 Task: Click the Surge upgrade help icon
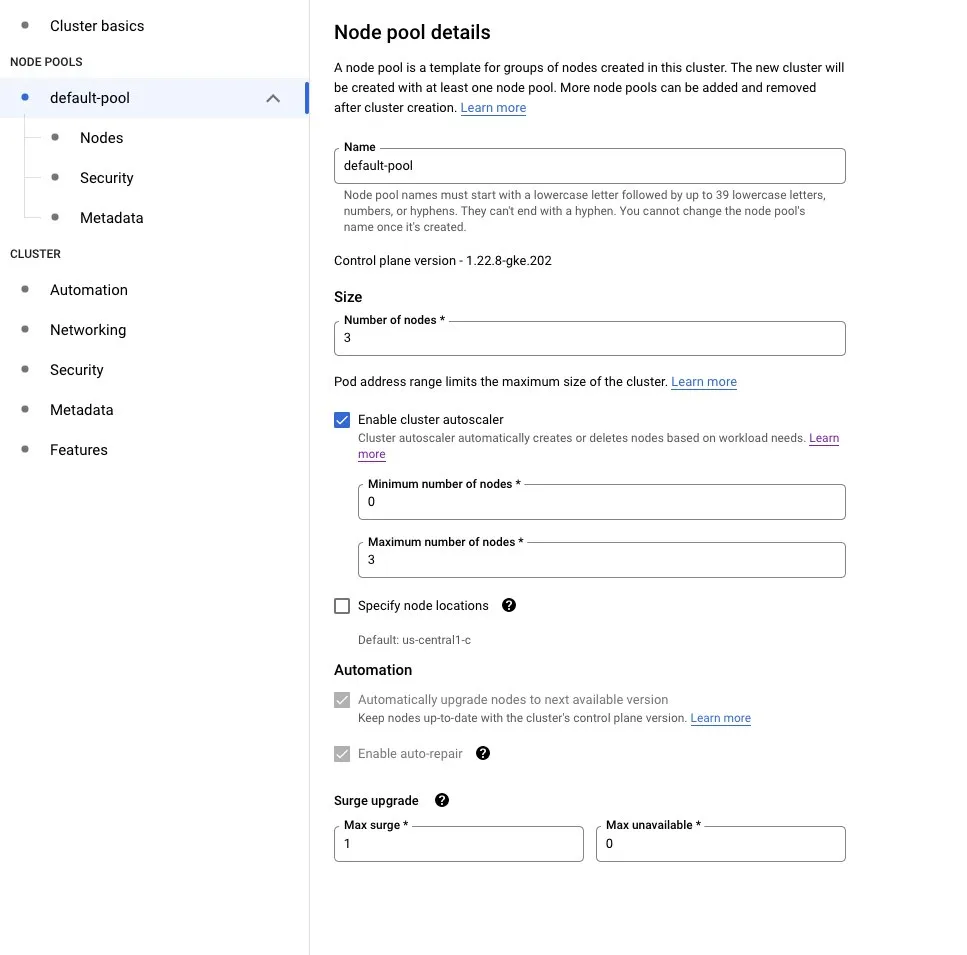(442, 801)
